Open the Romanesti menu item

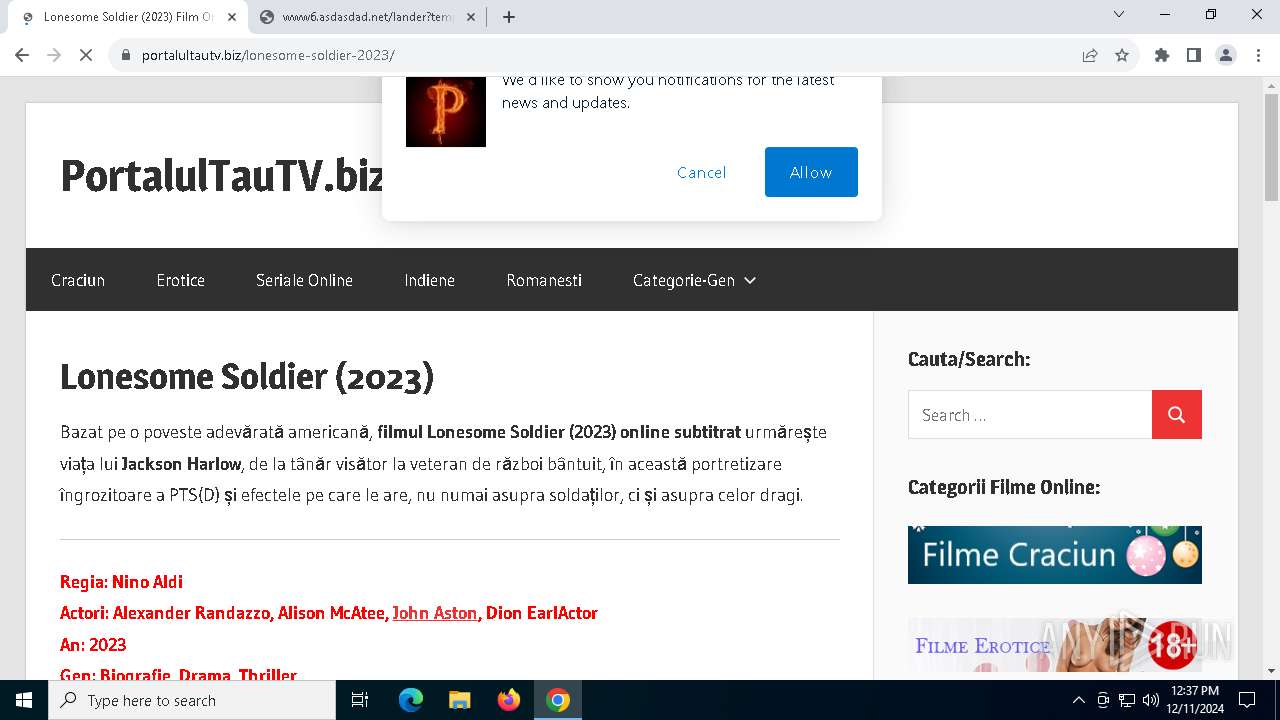pyautogui.click(x=544, y=280)
